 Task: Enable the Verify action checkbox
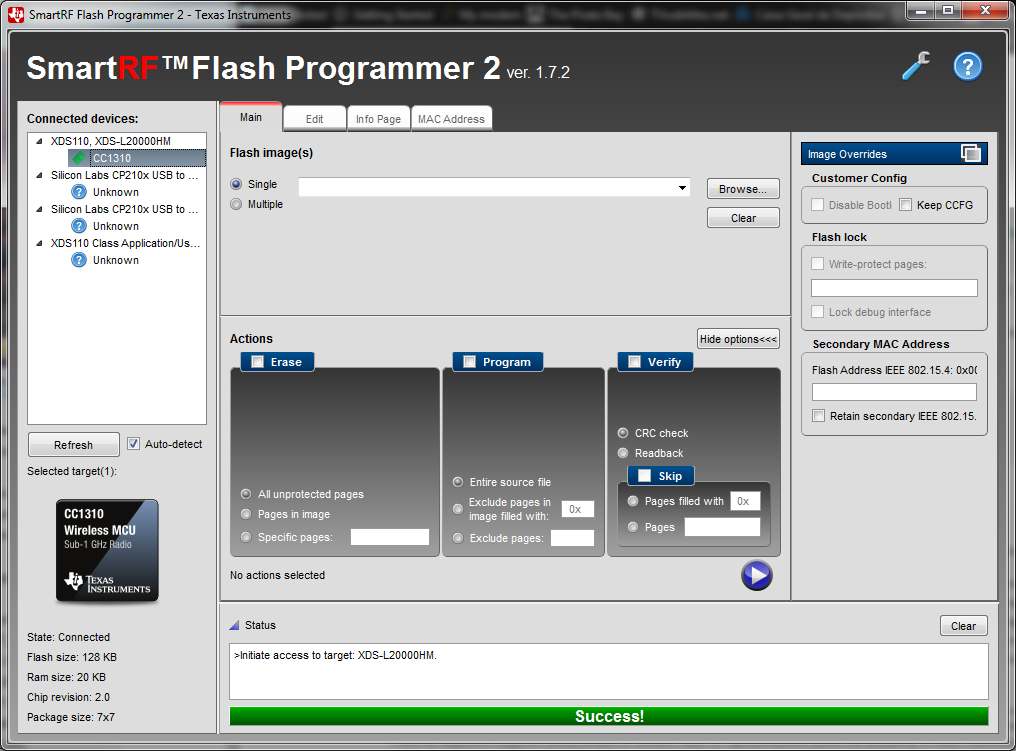[634, 362]
